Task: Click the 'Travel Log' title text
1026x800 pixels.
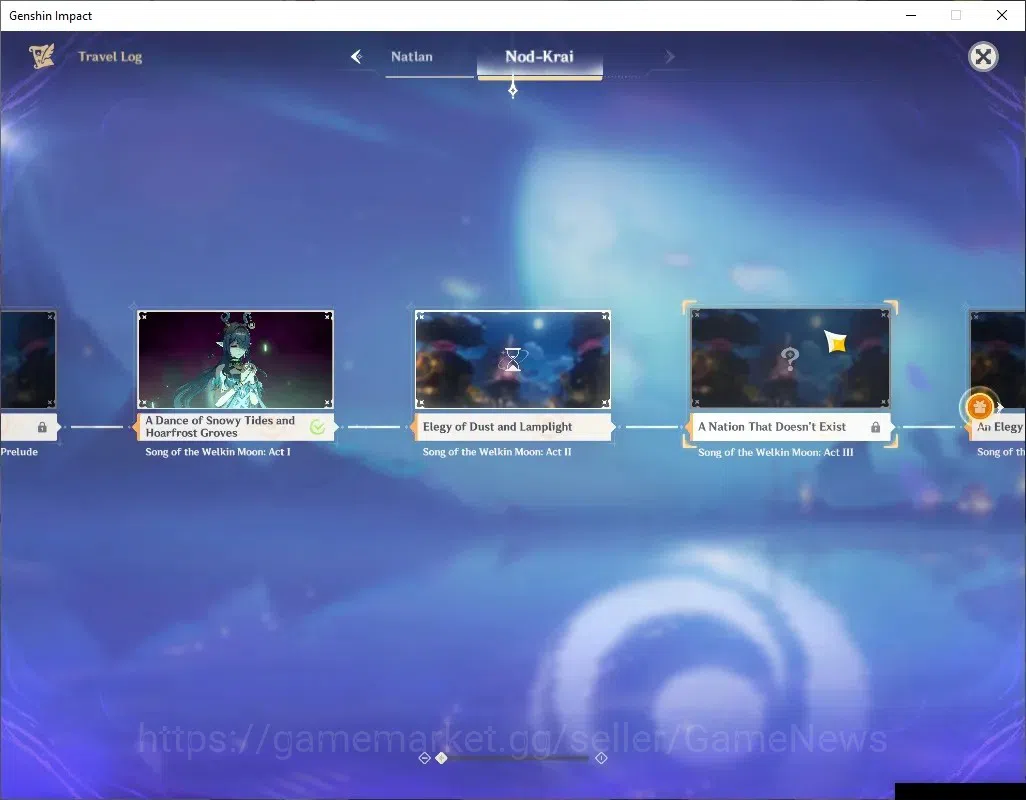Action: coord(110,57)
